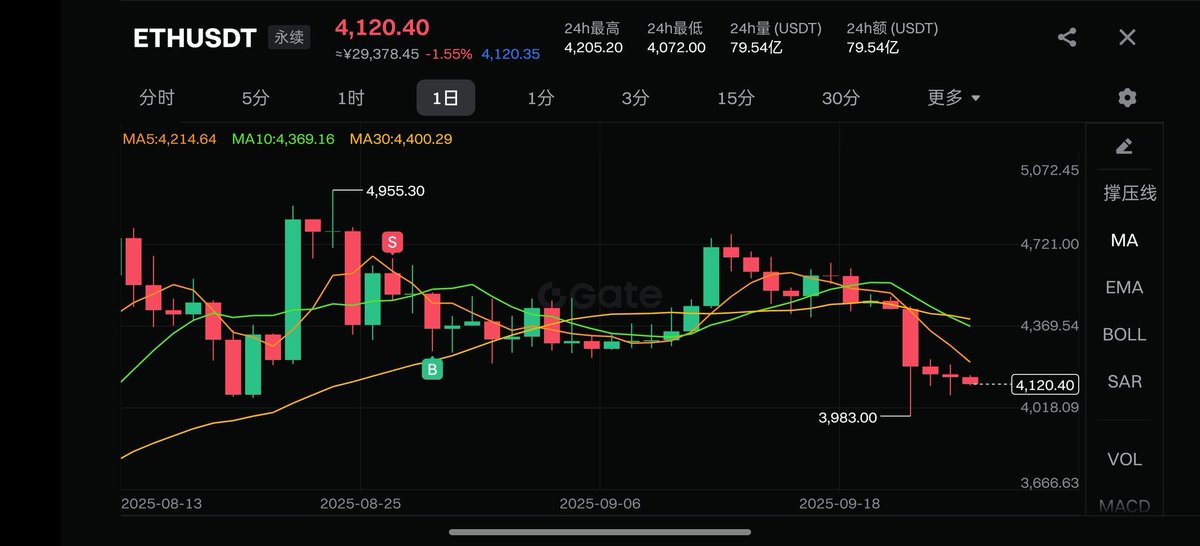Tap the home indicator bar
Image resolution: width=1200 pixels, height=546 pixels.
(600, 532)
